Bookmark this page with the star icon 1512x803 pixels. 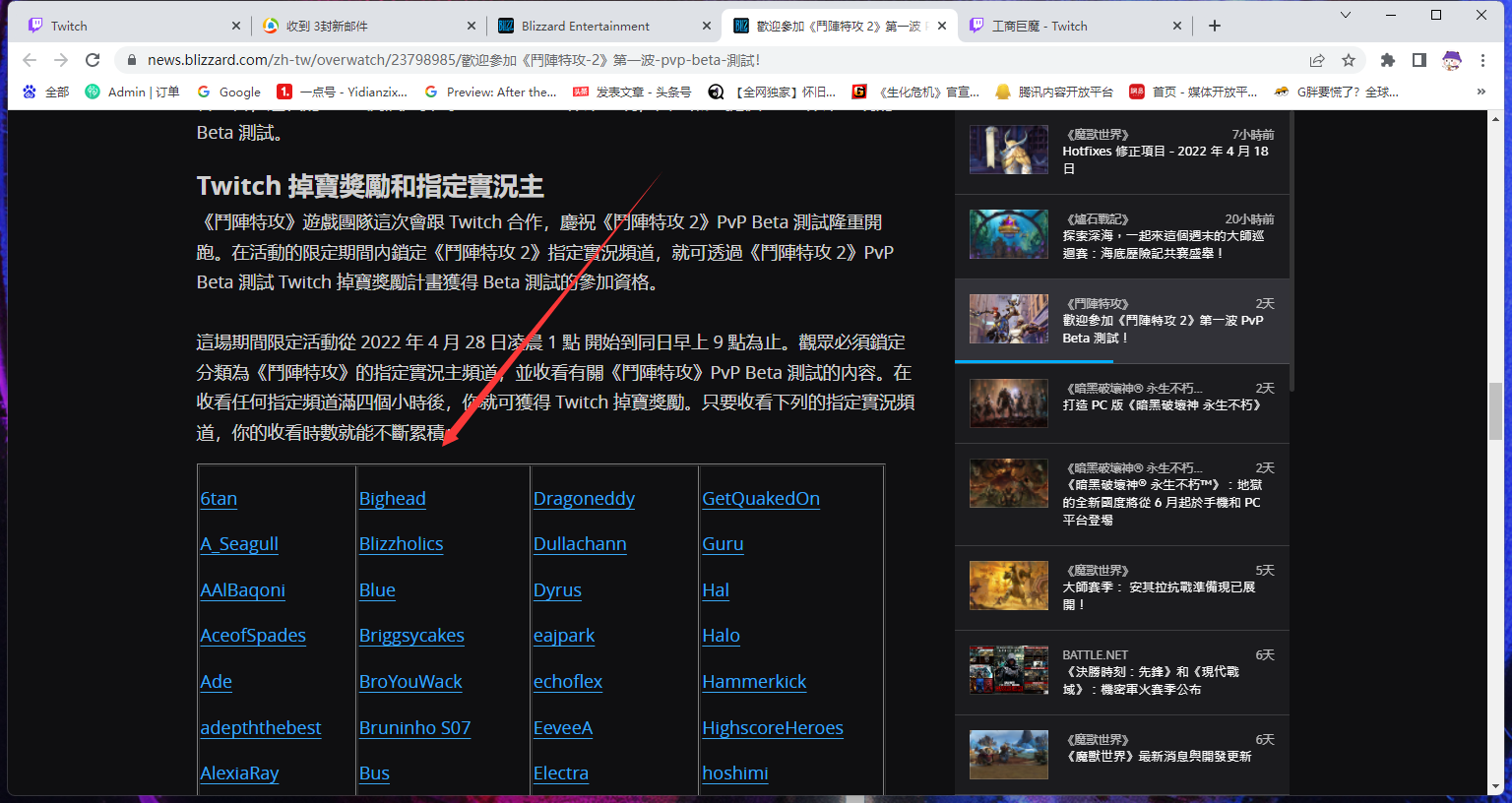[x=1349, y=60]
